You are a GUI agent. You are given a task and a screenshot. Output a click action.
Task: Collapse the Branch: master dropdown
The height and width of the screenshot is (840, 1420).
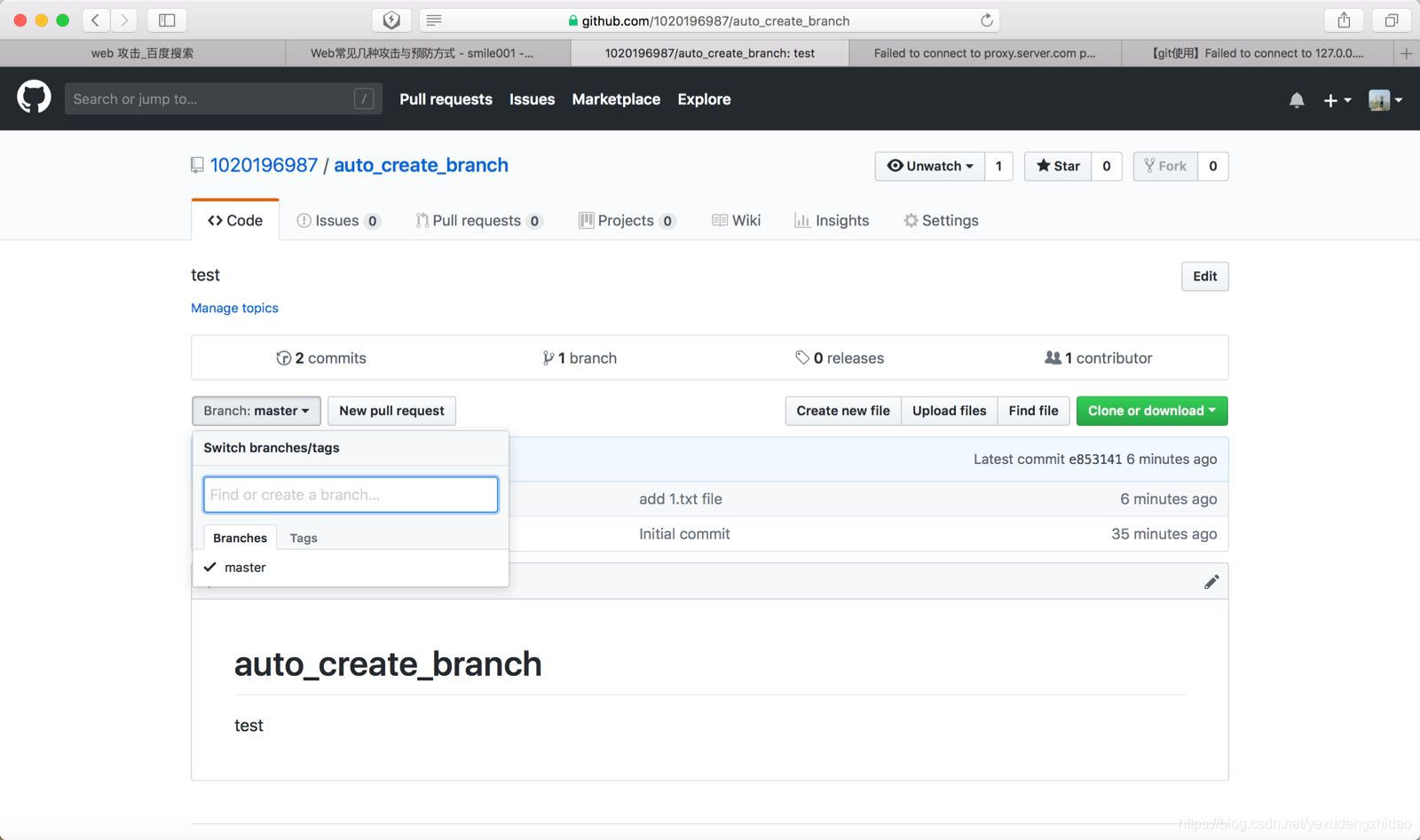(x=256, y=411)
